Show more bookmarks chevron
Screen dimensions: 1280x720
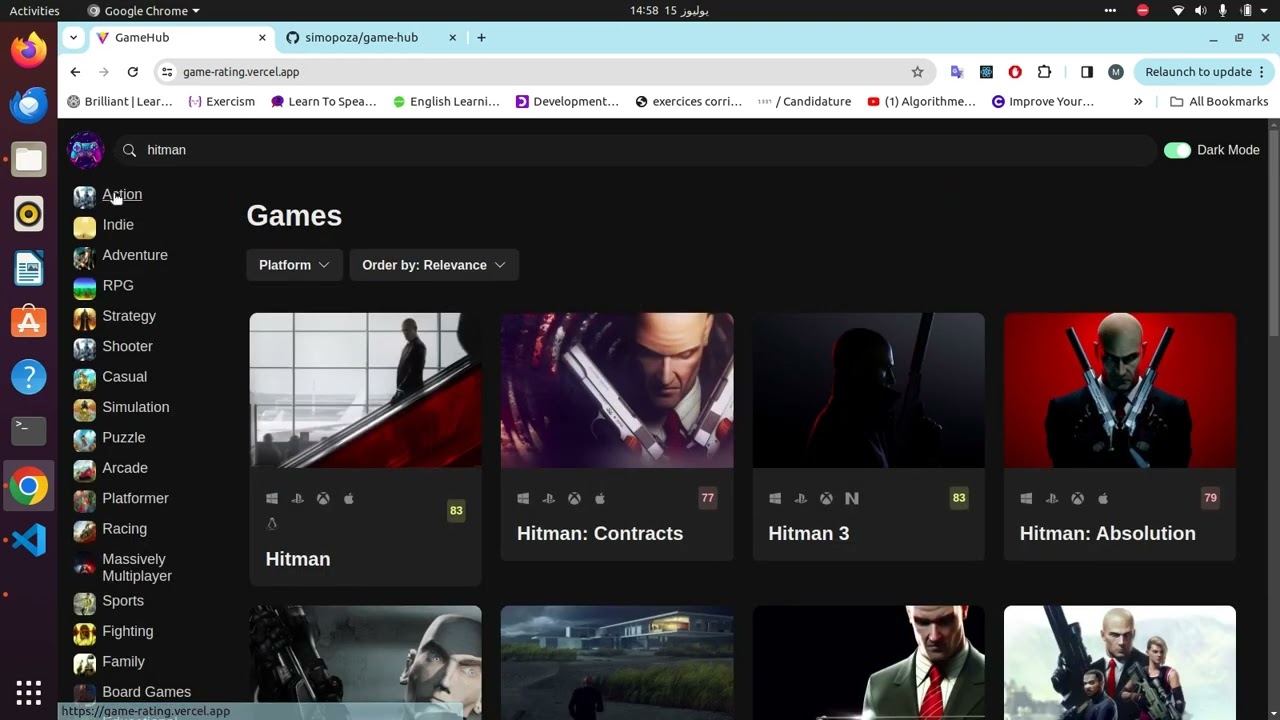click(x=1138, y=102)
